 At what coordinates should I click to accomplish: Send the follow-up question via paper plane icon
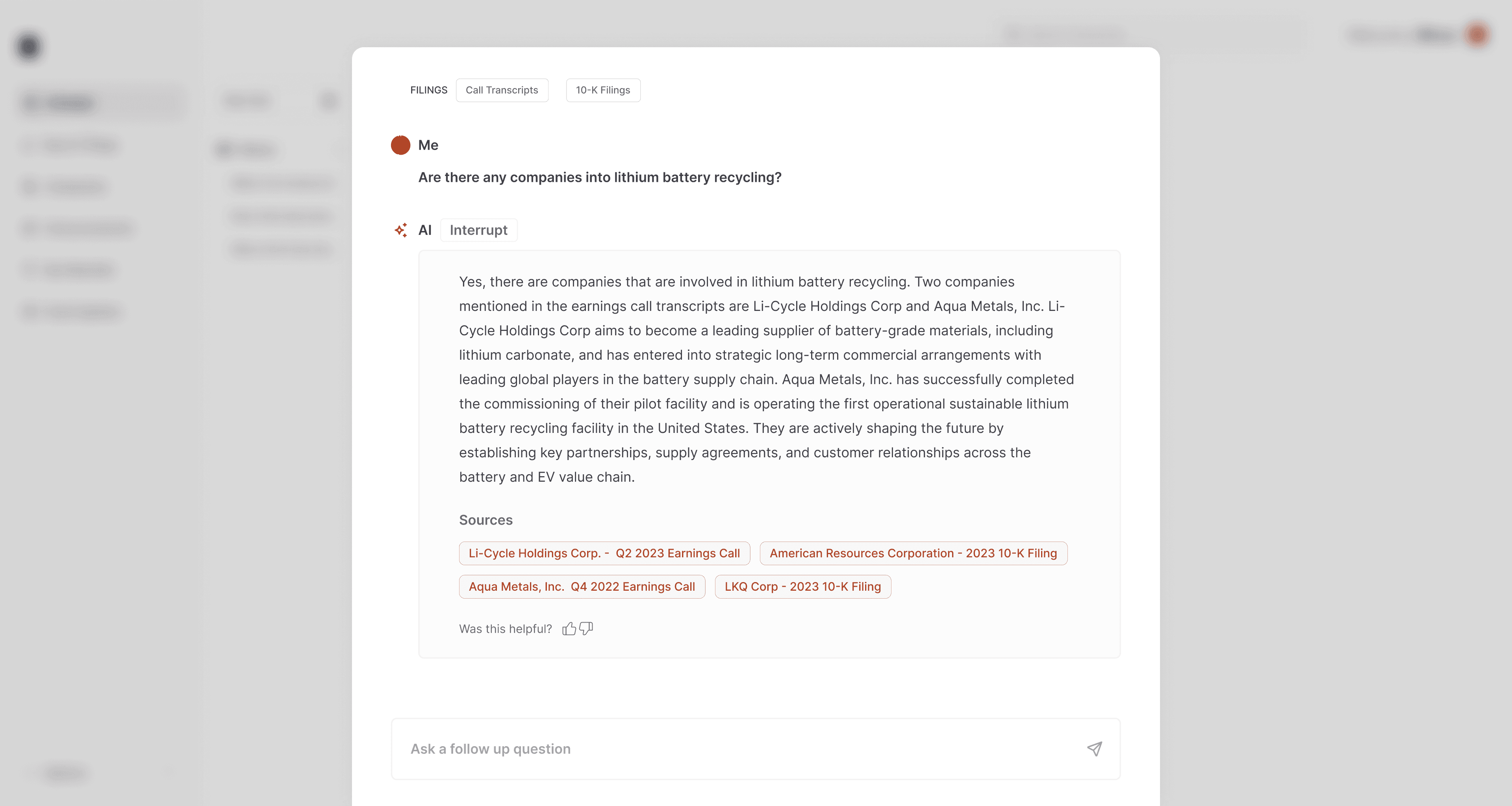[1094, 749]
